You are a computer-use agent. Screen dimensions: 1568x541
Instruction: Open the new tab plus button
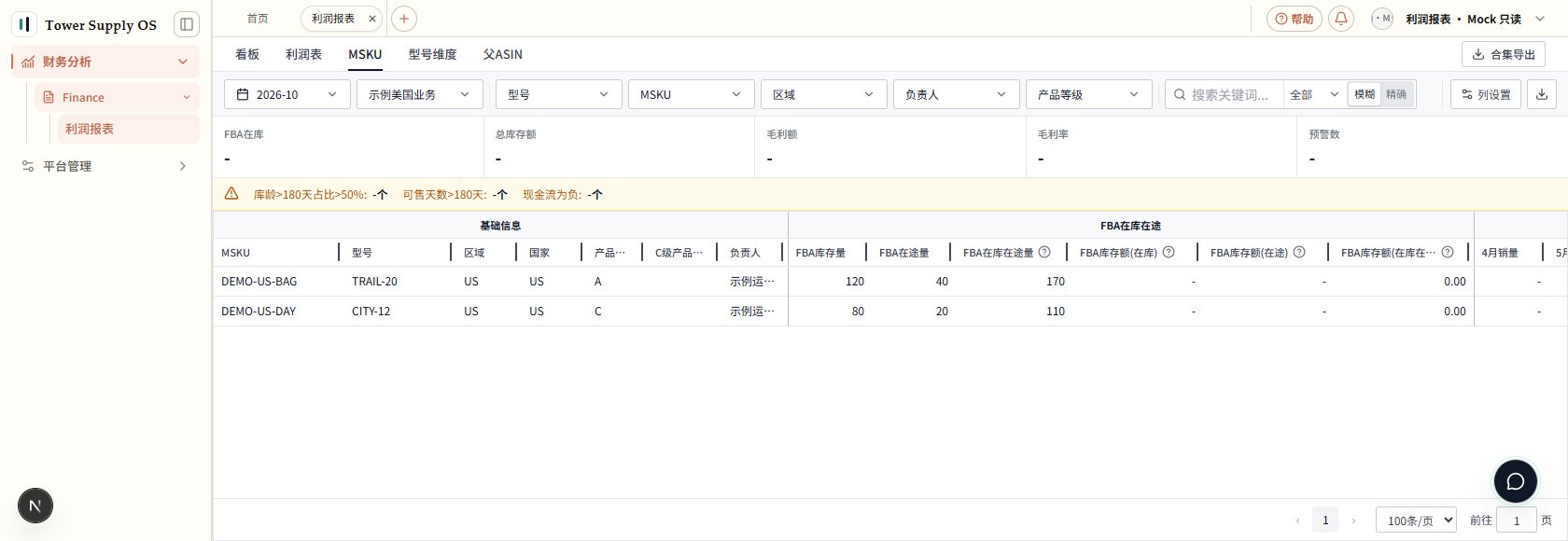(404, 19)
